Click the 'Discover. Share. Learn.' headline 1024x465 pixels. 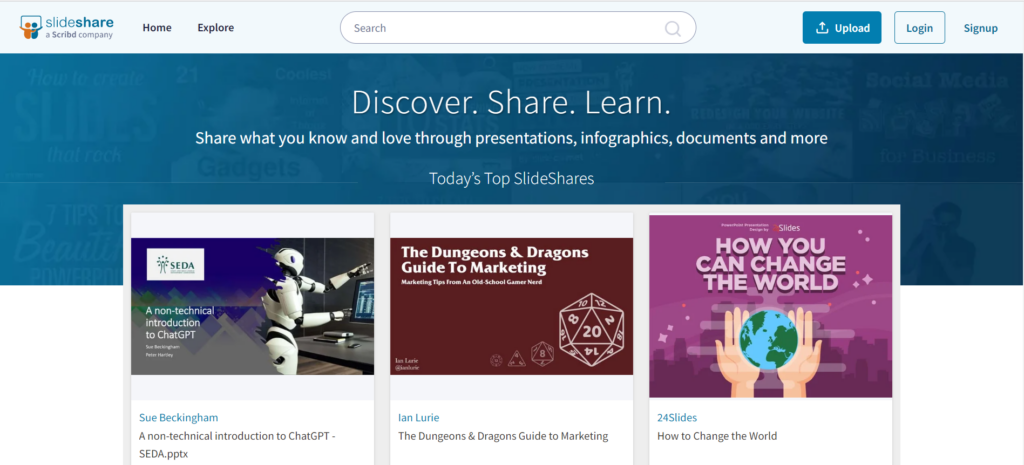point(511,103)
